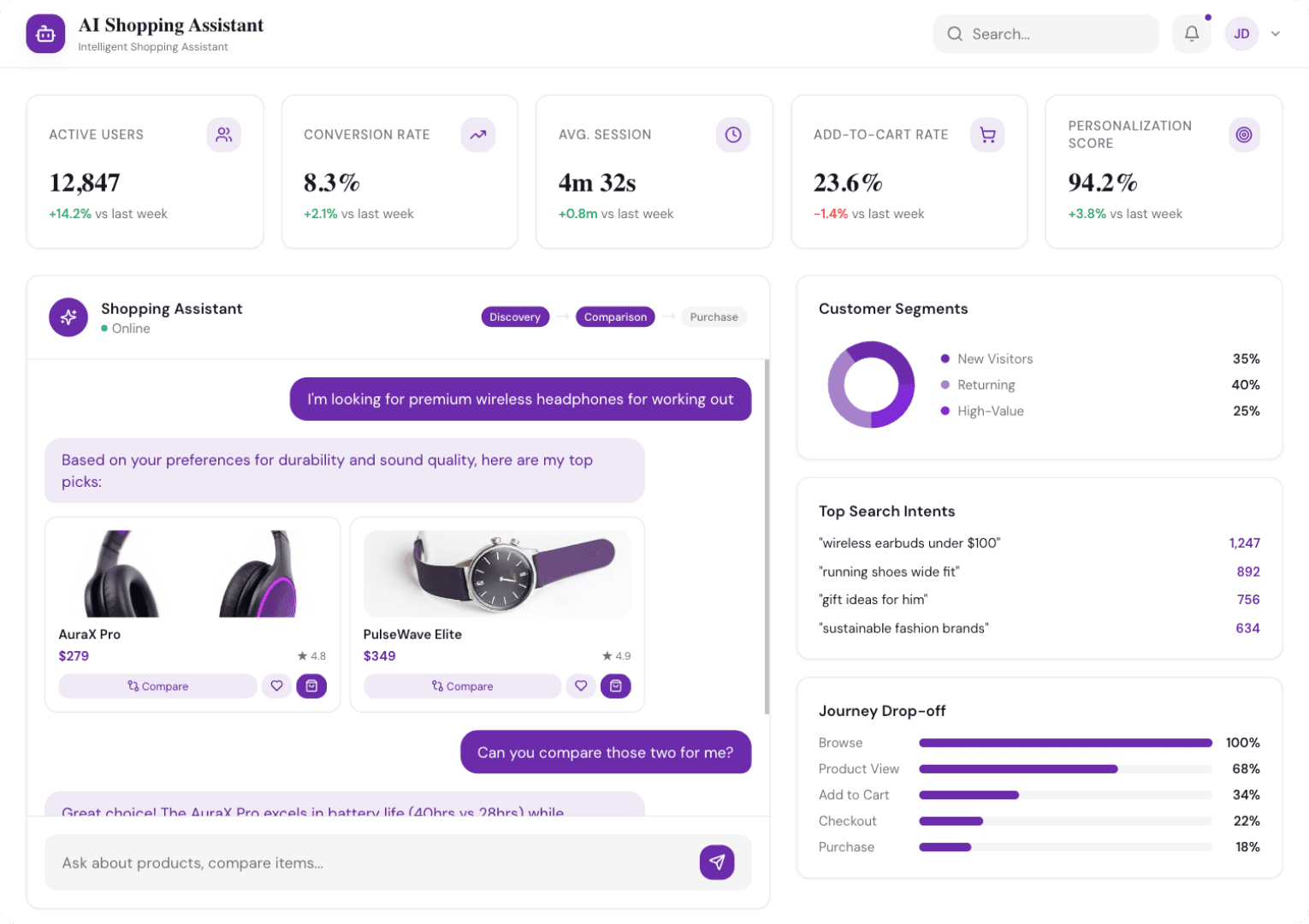Add AuraX Pro to cart
Viewport: 1309px width, 924px height.
pyautogui.click(x=311, y=685)
